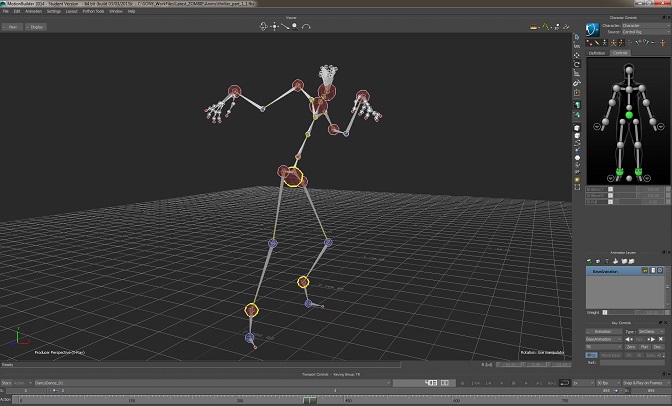Select the Roll camera tool in Viewer
Viewport: 672px width, 406px height.
click(x=306, y=27)
